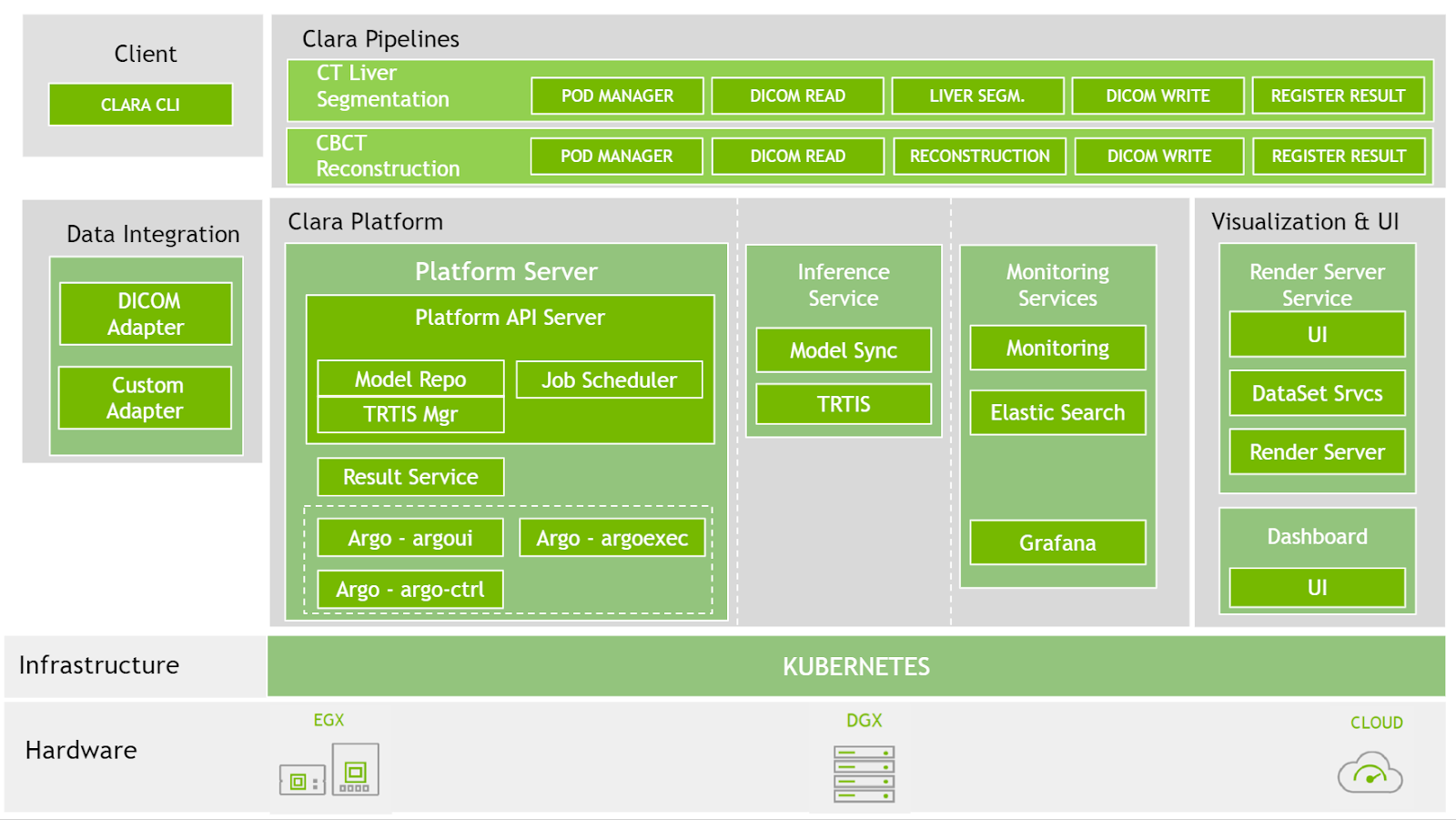Click the Model Repo component

click(410, 379)
